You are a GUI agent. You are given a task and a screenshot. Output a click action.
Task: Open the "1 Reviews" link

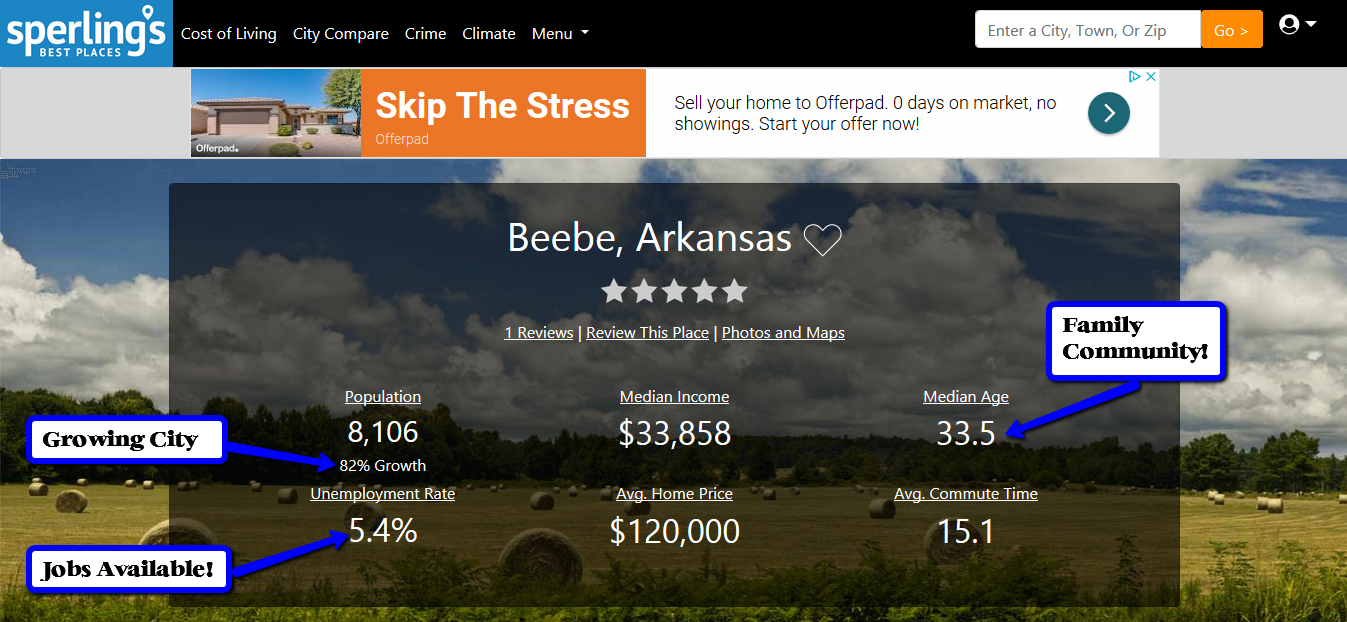pos(538,332)
